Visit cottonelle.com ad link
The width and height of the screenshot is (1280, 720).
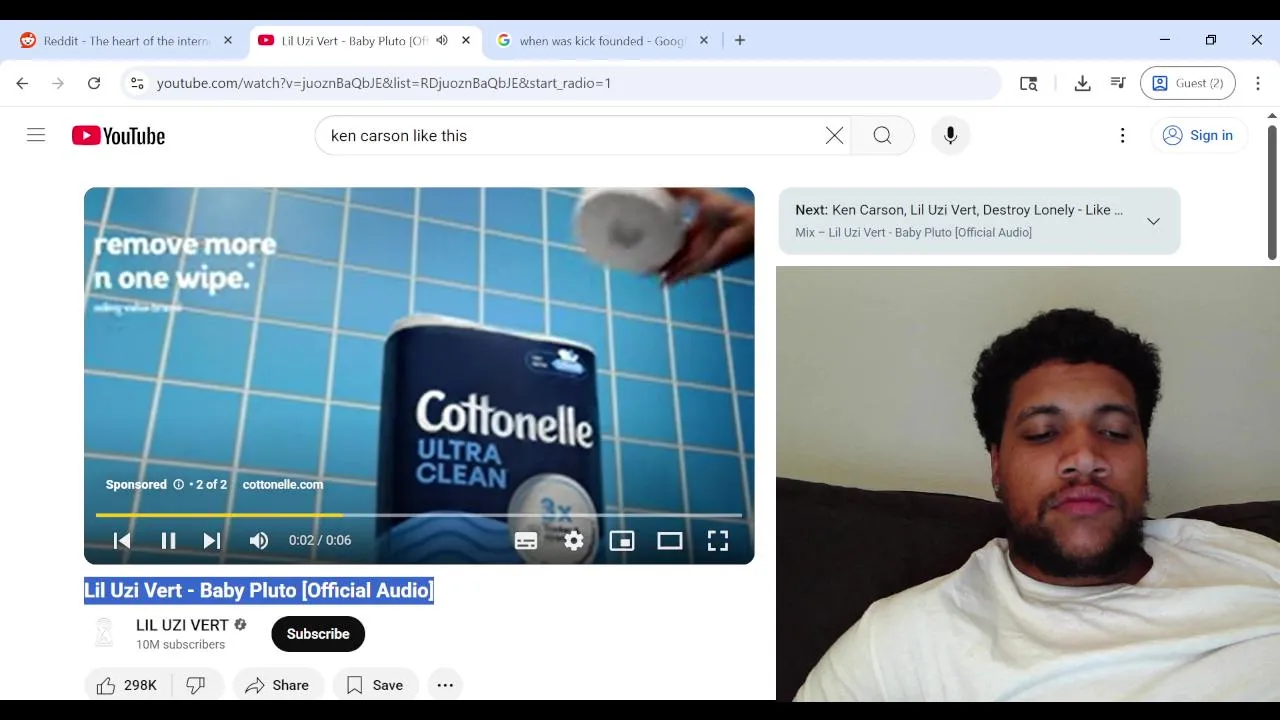pyautogui.click(x=283, y=484)
